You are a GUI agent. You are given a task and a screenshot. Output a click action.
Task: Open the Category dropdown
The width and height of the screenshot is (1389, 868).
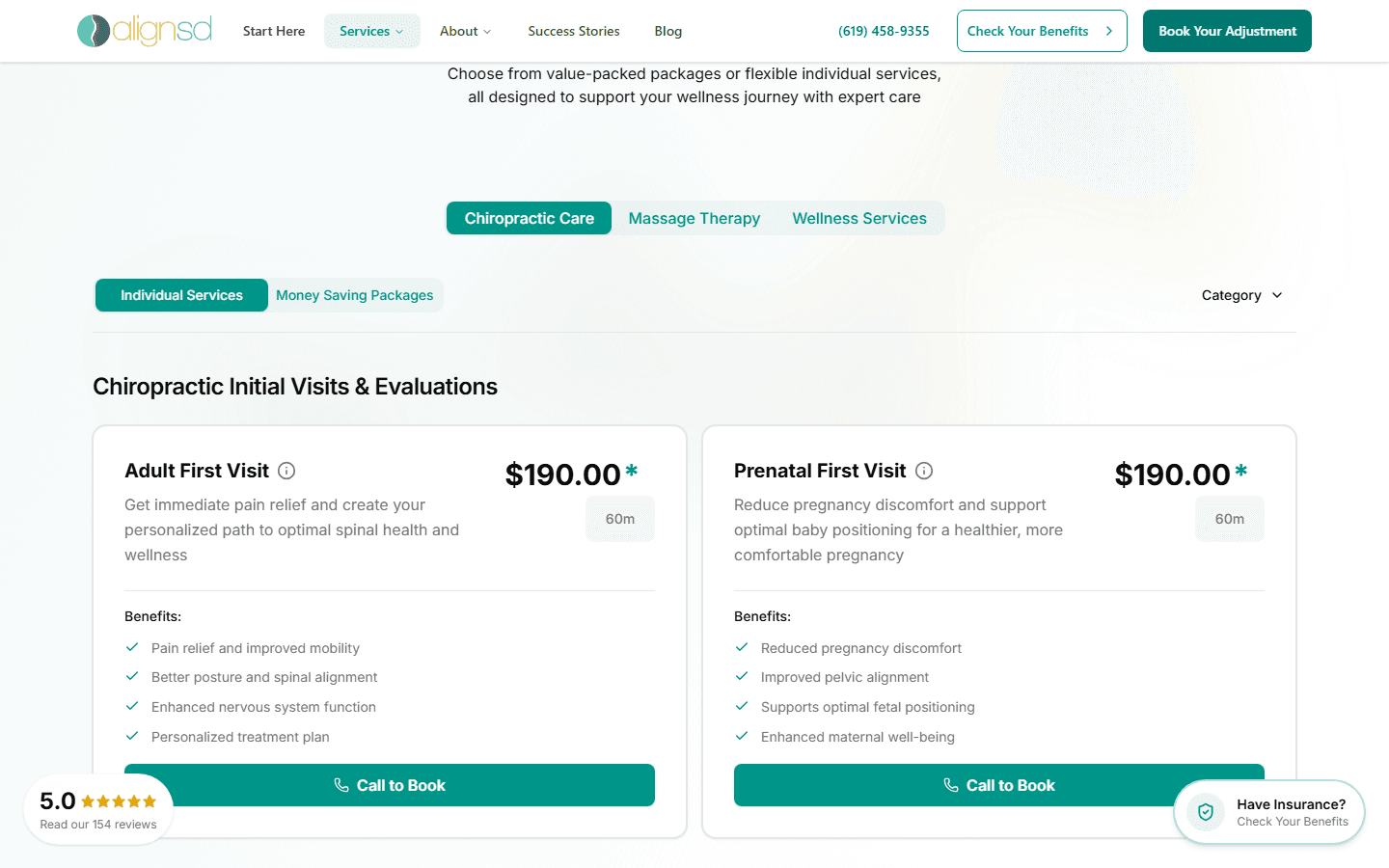click(1241, 295)
